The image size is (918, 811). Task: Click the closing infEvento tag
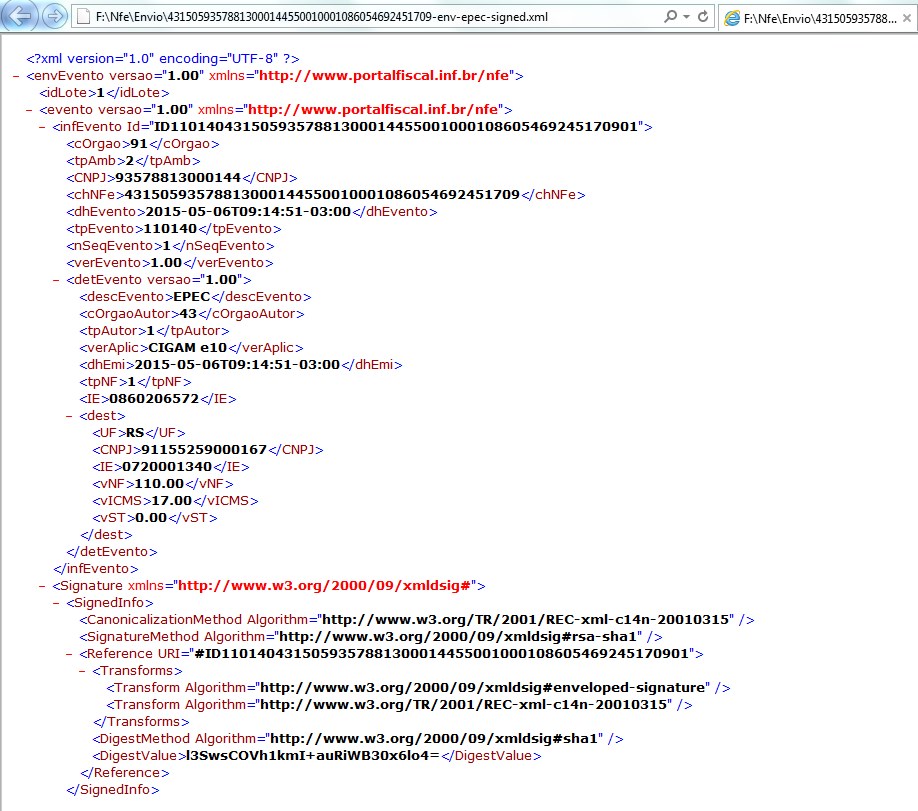pos(96,568)
